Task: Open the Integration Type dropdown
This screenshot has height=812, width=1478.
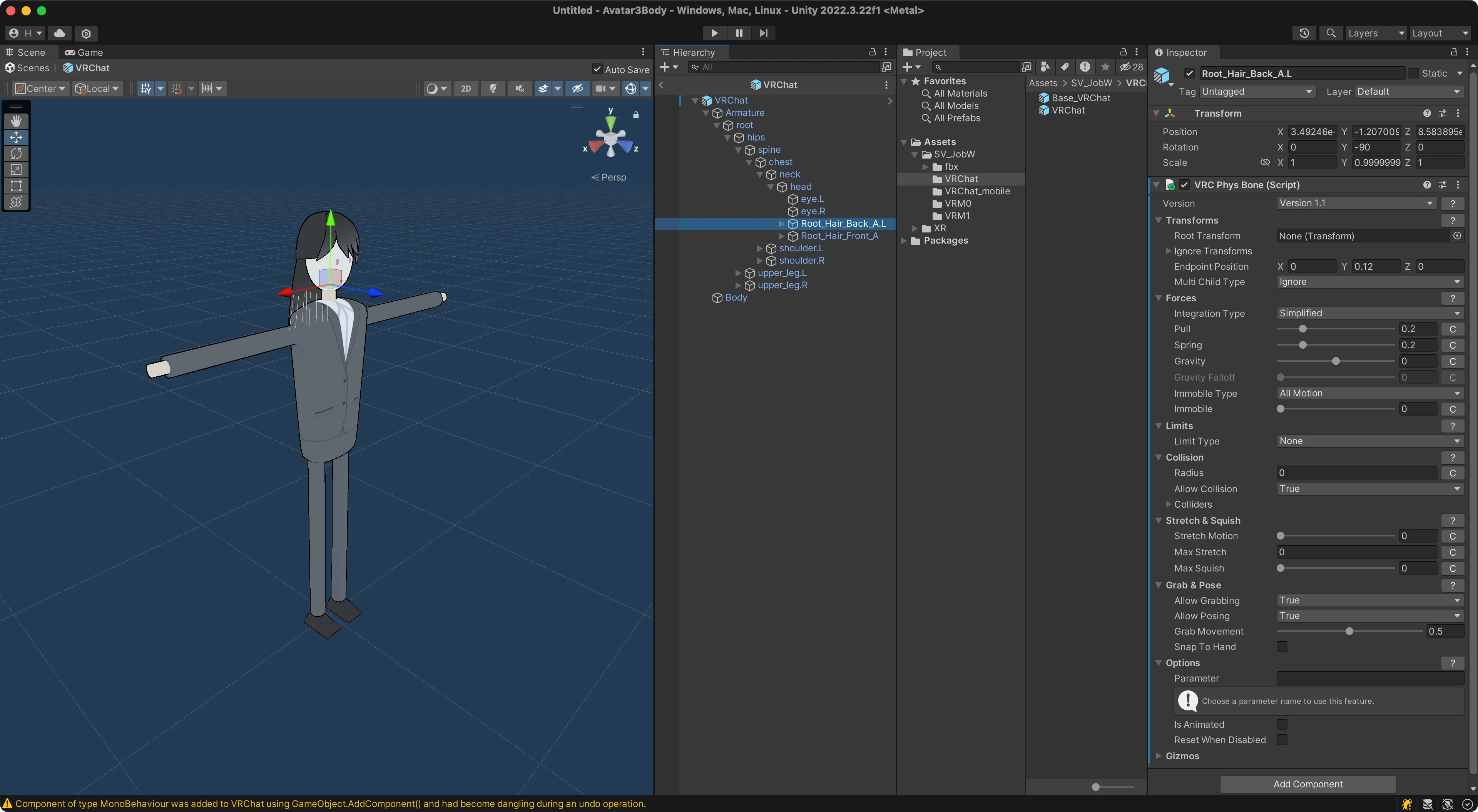Action: (x=1370, y=313)
